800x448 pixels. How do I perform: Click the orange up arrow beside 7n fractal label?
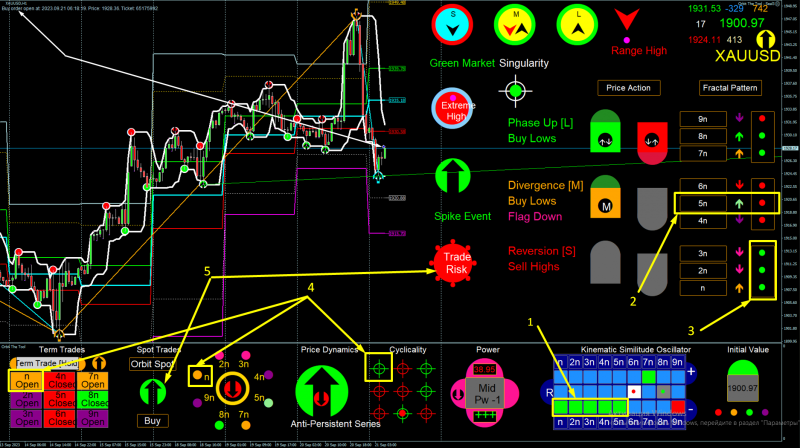click(x=739, y=153)
